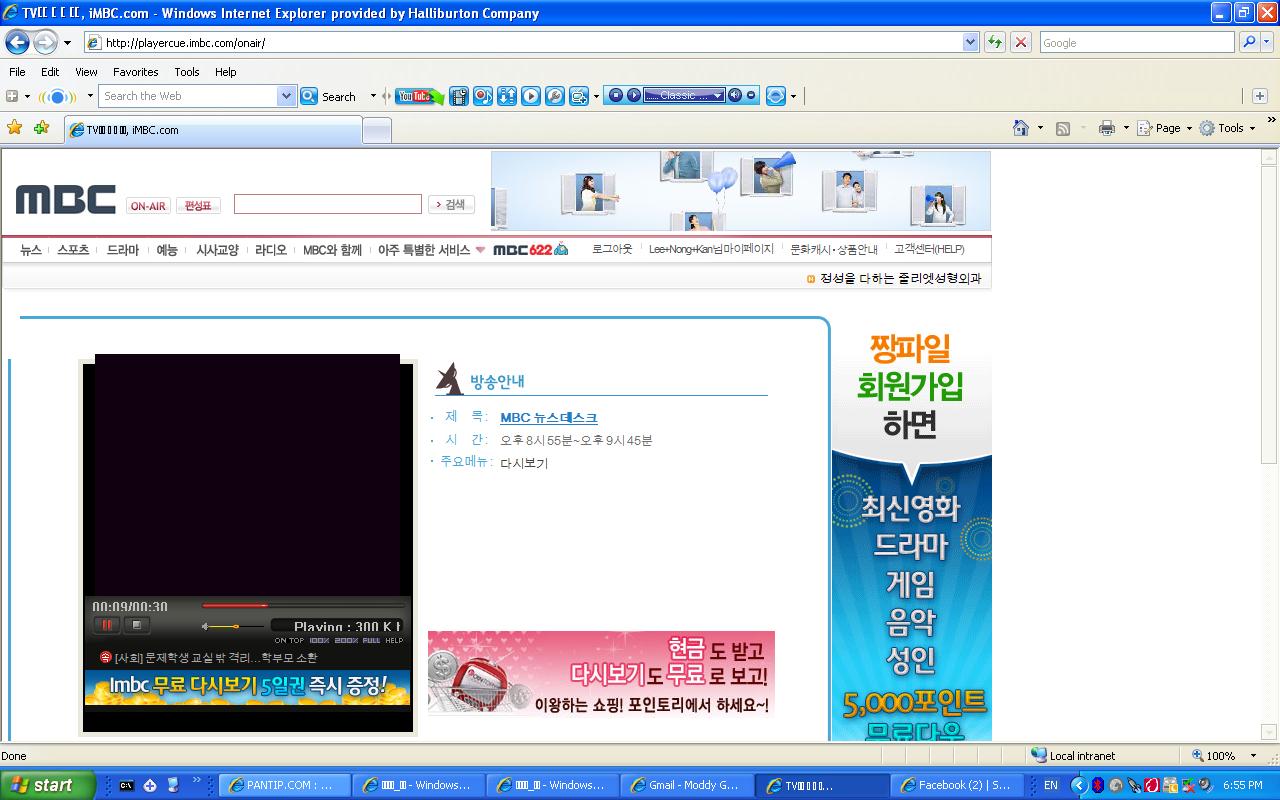This screenshot has width=1280, height=800.
Task: Click the radio player play button in toolbar
Action: (633, 95)
